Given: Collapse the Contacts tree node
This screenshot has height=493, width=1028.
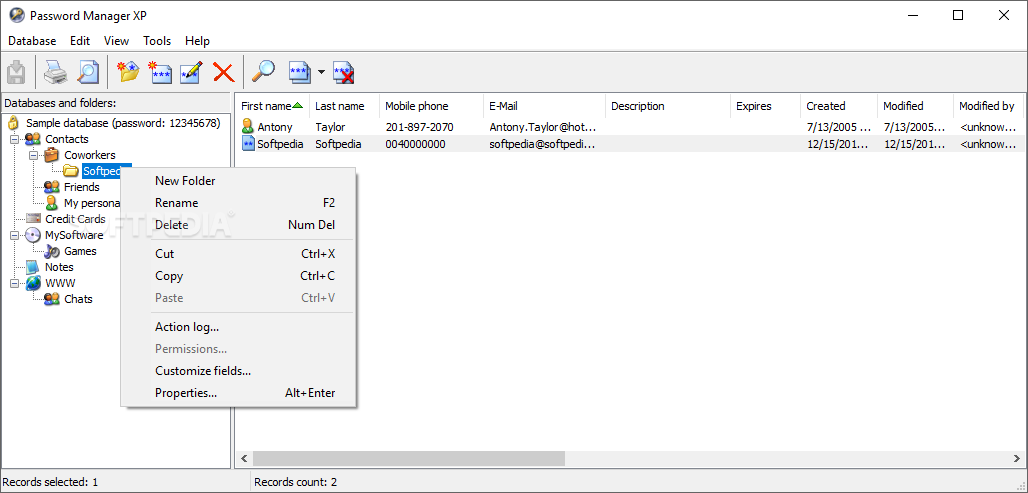Looking at the screenshot, I should (x=14, y=139).
